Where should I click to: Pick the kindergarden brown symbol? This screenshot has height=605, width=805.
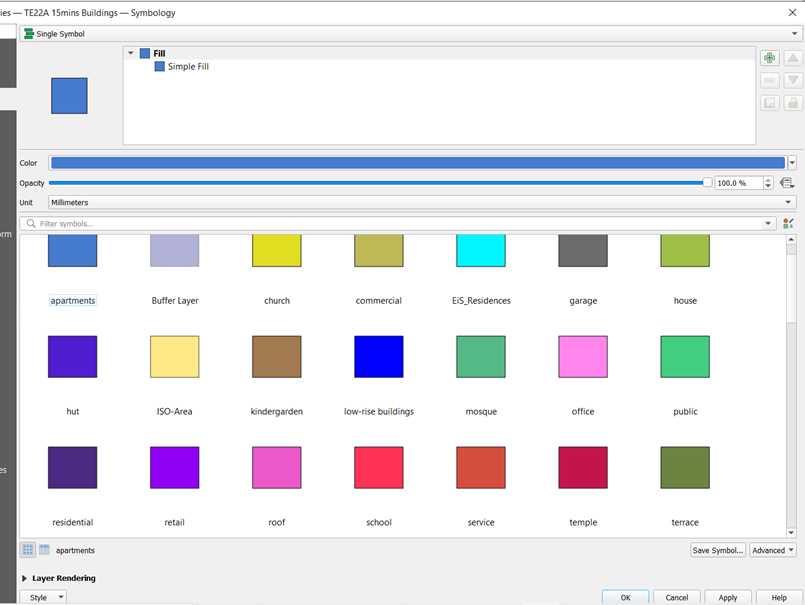pos(277,357)
